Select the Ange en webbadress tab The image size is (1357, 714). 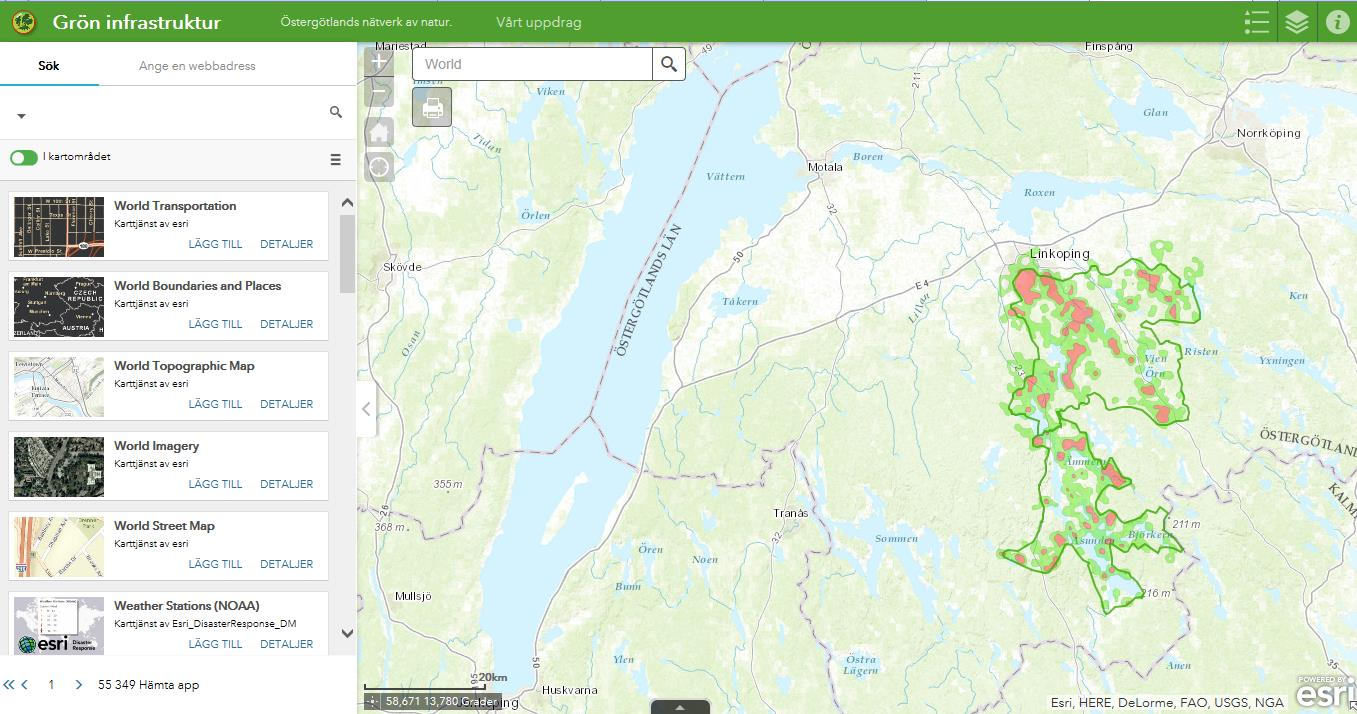click(197, 66)
